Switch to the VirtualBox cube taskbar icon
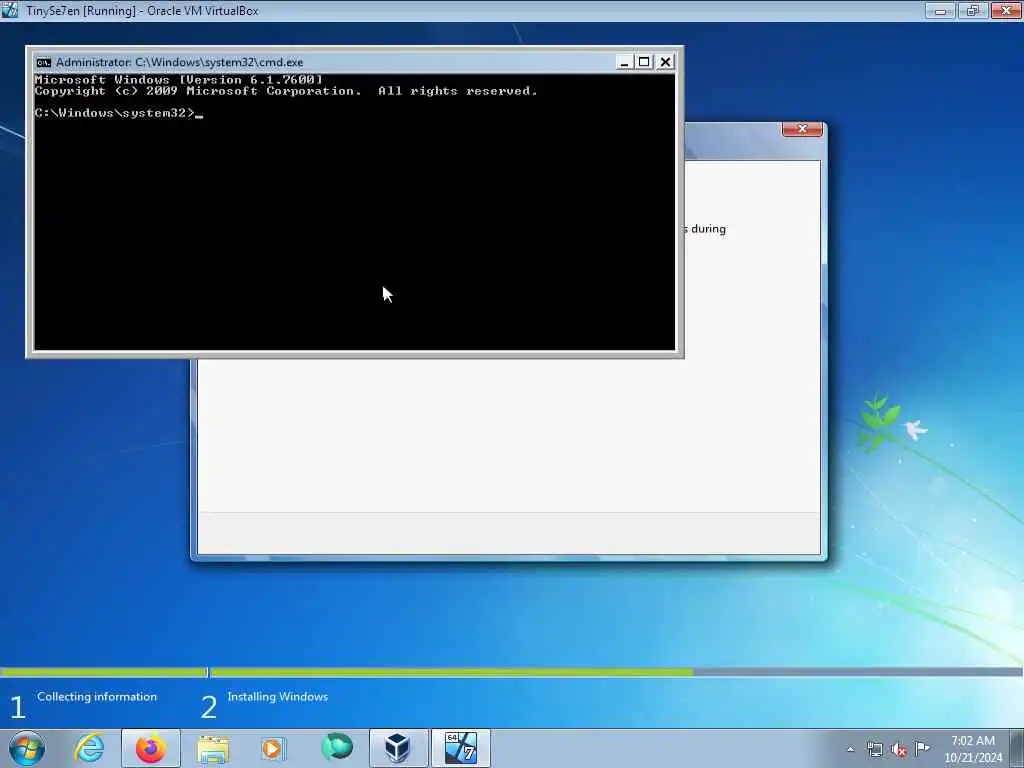 [398, 748]
